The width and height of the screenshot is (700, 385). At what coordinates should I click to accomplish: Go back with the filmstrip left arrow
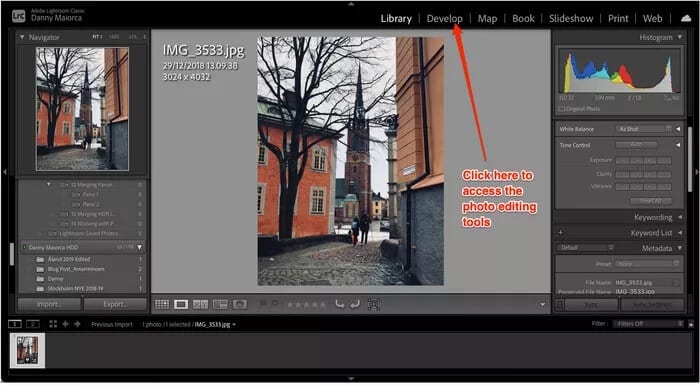(x=66, y=324)
